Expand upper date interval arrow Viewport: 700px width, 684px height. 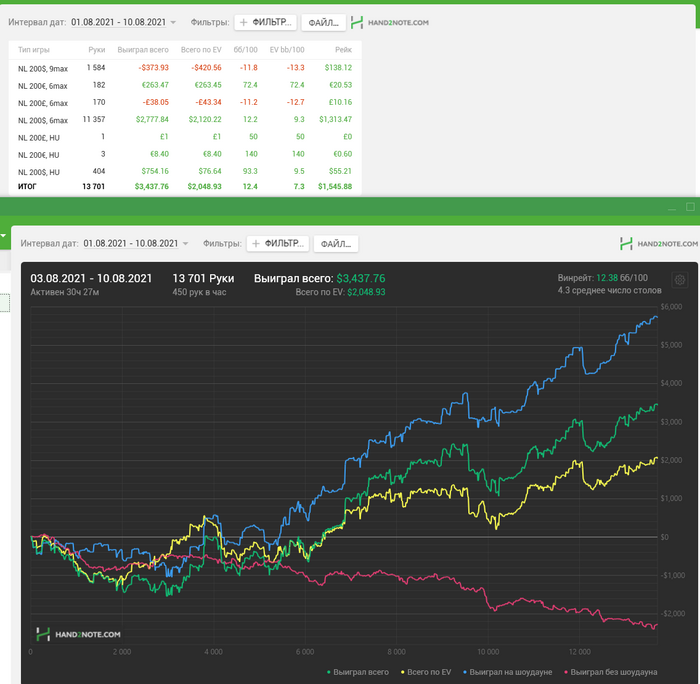tap(173, 22)
